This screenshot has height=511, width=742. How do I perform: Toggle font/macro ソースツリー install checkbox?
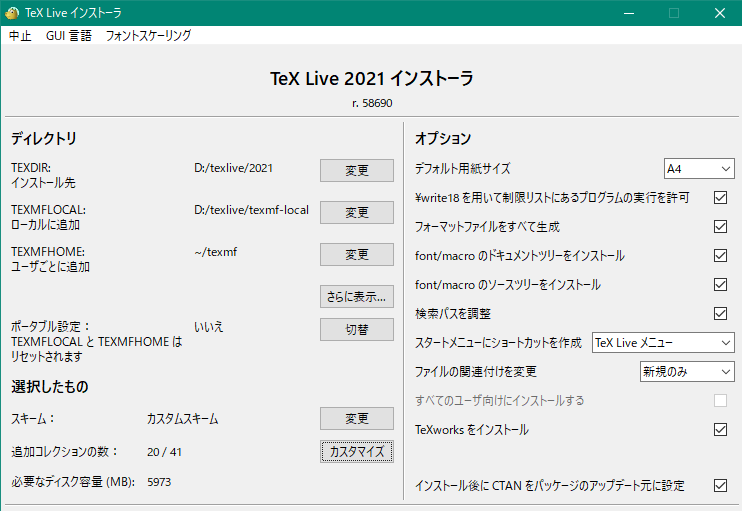coord(720,284)
